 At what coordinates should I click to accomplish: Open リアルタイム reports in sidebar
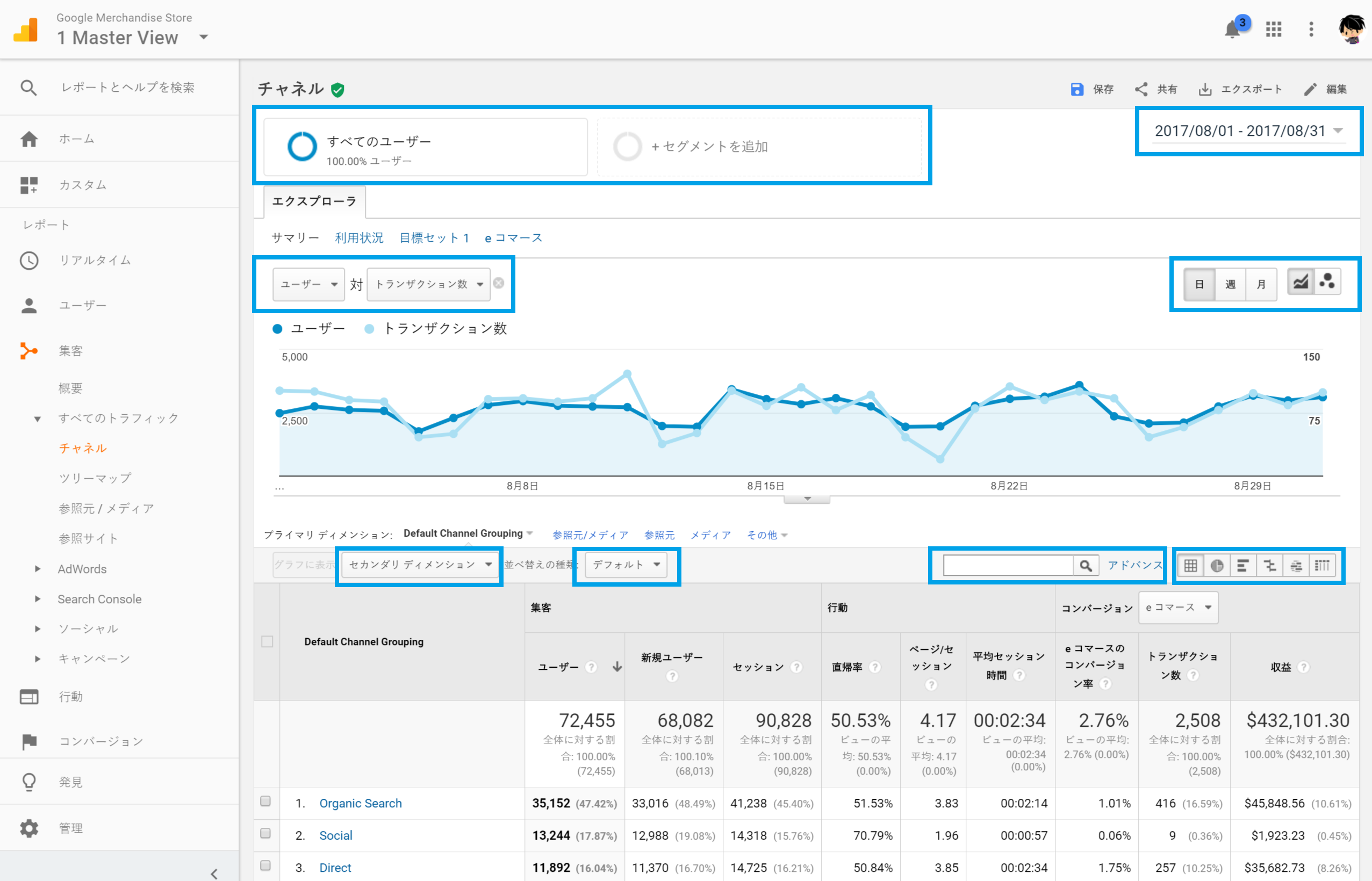pos(95,261)
